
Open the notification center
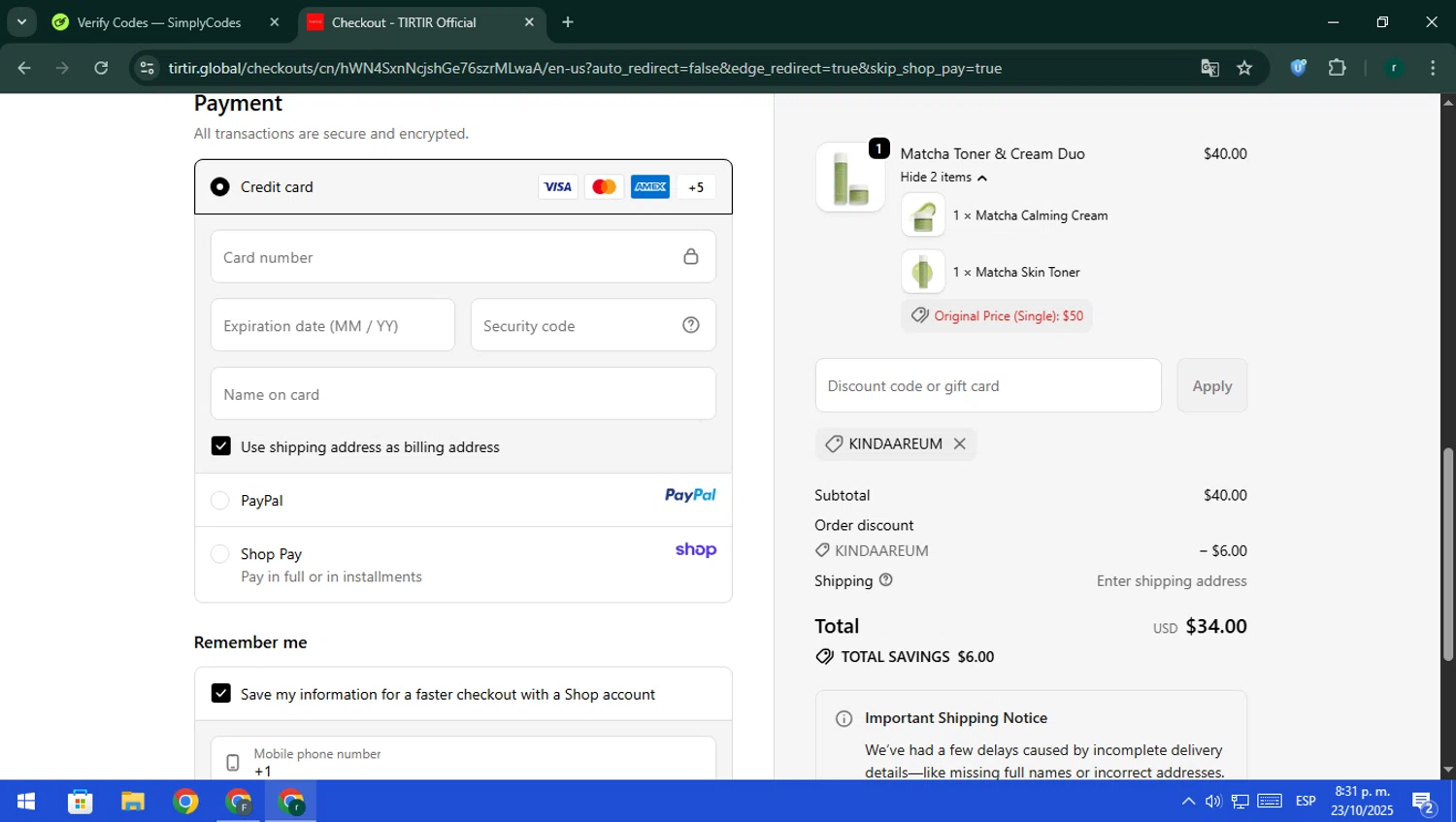point(1425,802)
